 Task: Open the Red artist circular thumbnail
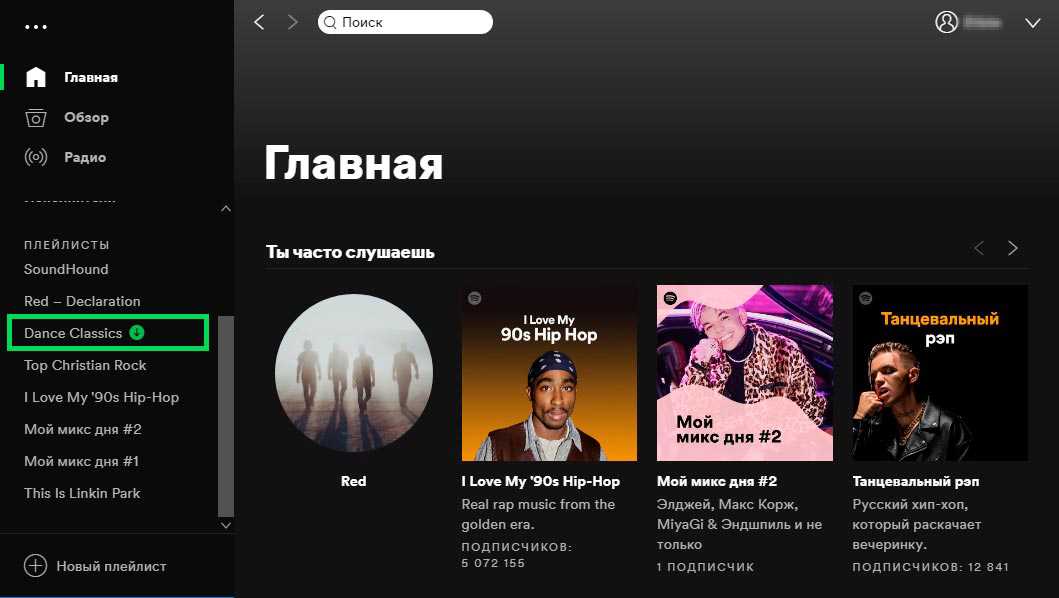click(x=354, y=373)
